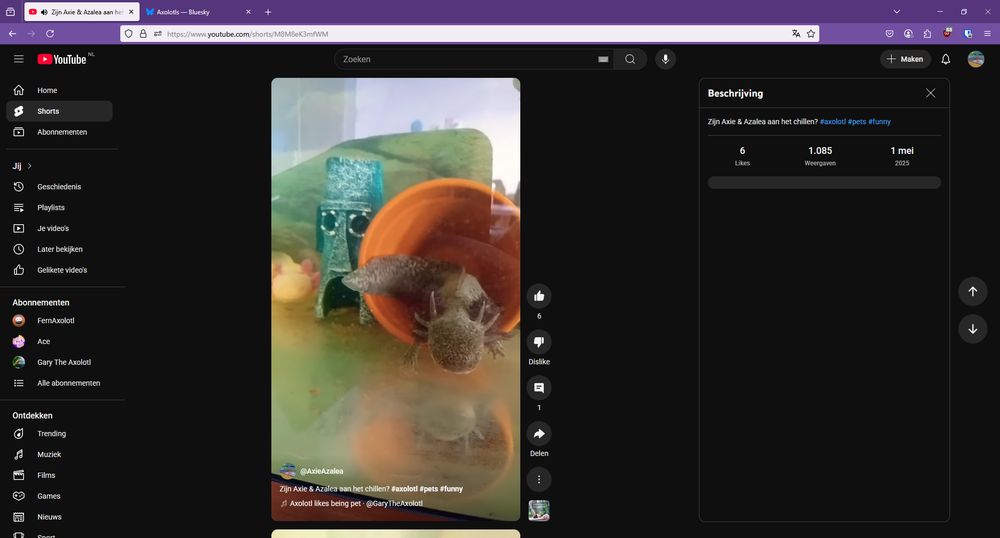Mute the tab using speaker icon
This screenshot has width=1000, height=538.
[x=43, y=12]
